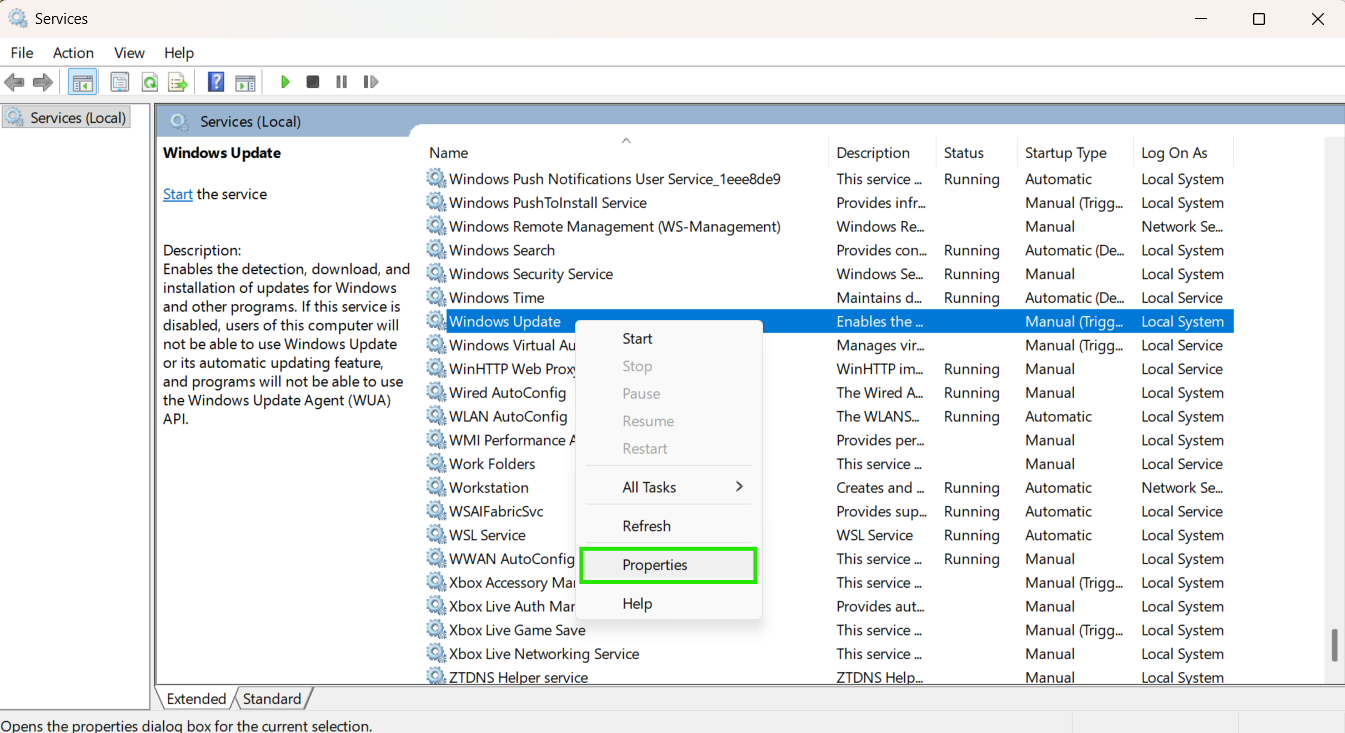
Task: Open Properties from the toolbar icon
Action: pyautogui.click(x=120, y=82)
